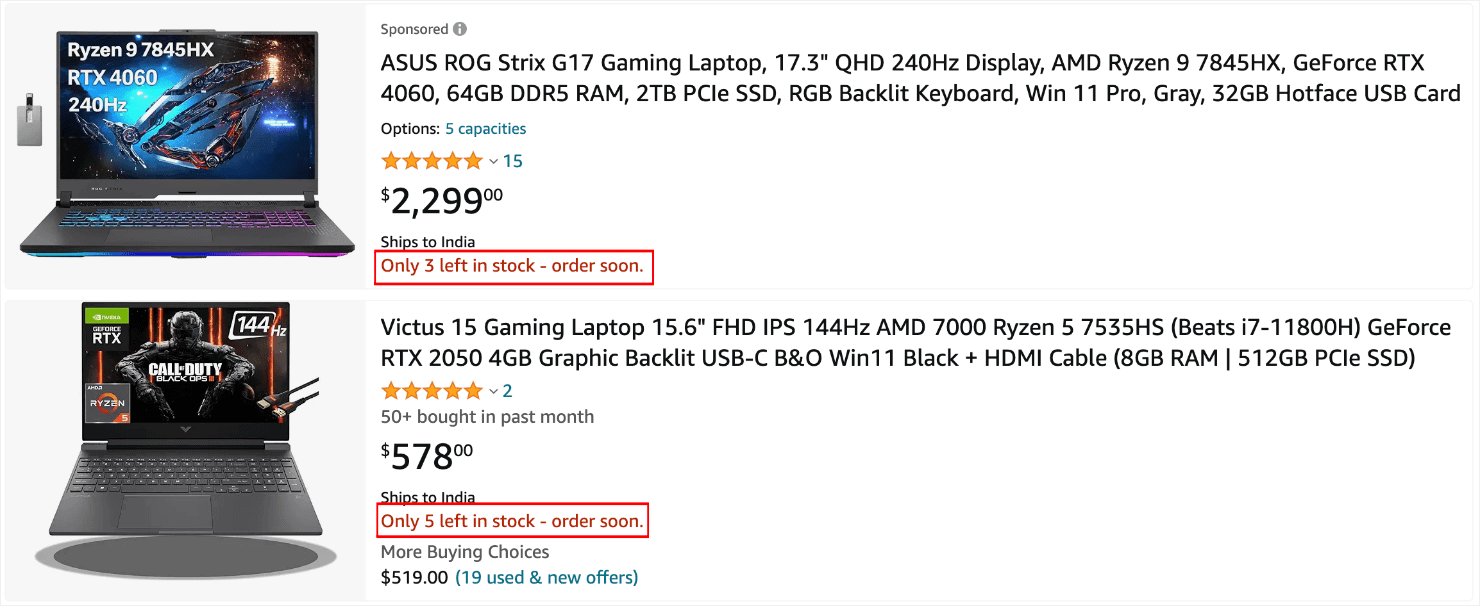Click the "5 capacities" options link
This screenshot has width=1480, height=606.
point(486,129)
